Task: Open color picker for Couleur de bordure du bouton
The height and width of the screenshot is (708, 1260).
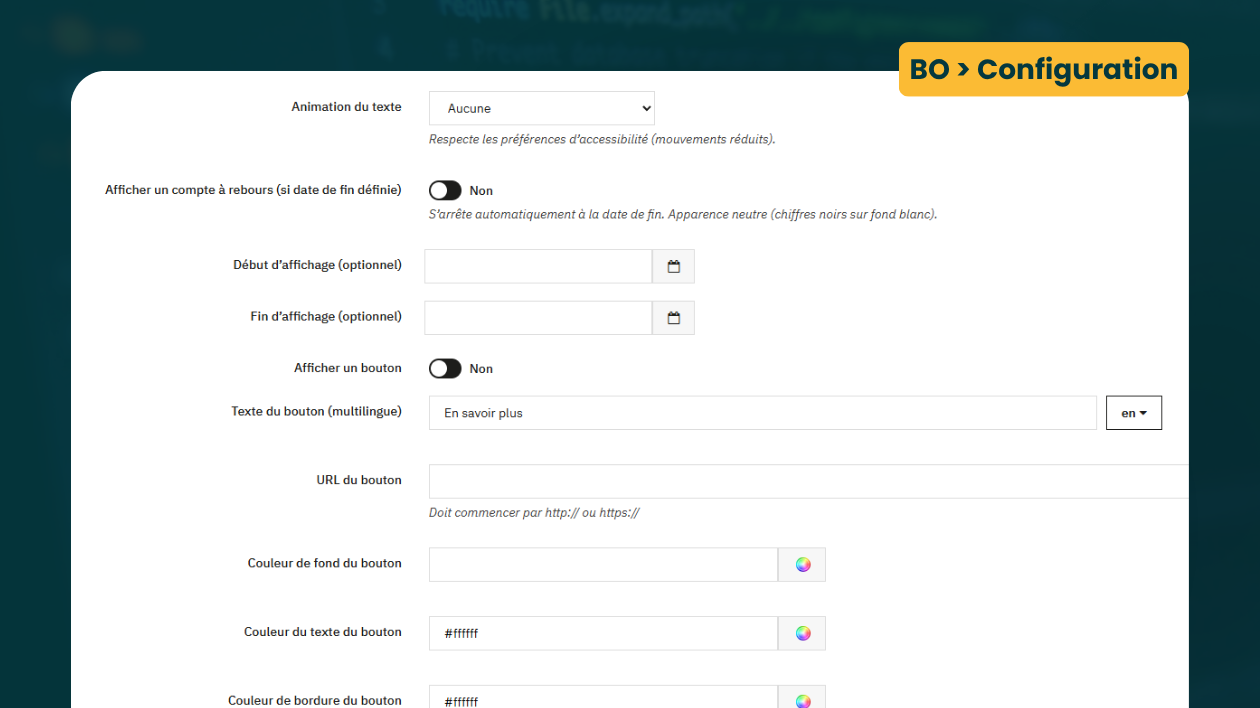Action: pyautogui.click(x=802, y=699)
